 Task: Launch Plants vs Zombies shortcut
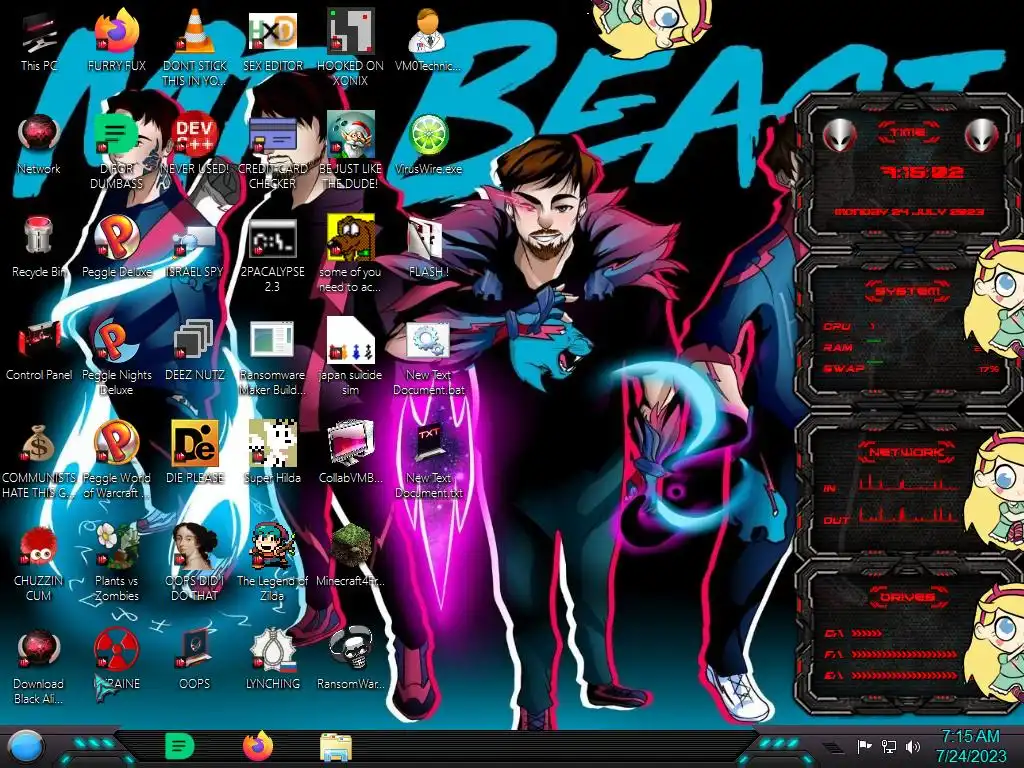pos(117,563)
